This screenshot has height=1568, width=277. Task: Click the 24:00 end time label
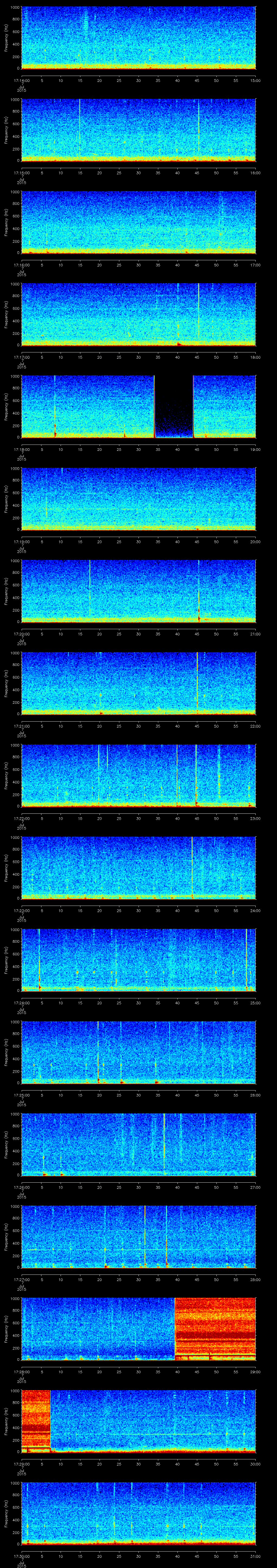pos(255,910)
